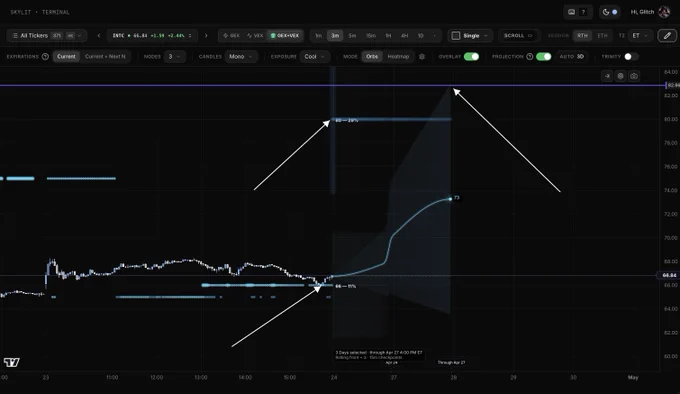
Task: Open the Candles Mono dropdown
Action: tap(241, 57)
